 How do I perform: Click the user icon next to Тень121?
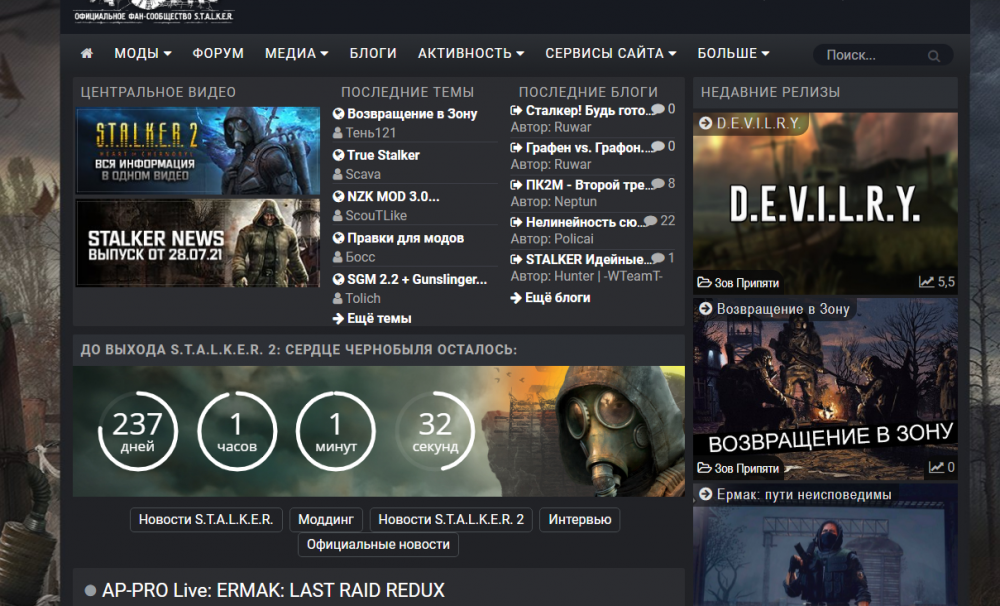coord(337,132)
